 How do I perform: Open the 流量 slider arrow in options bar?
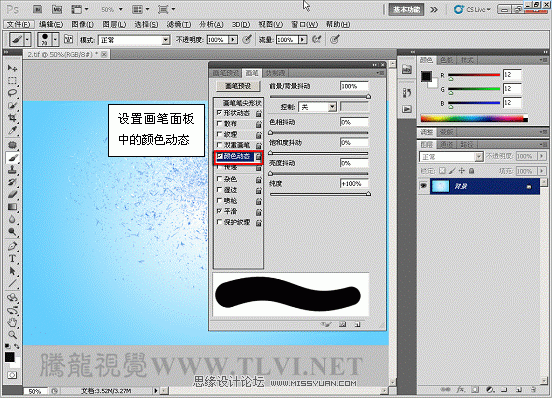pos(302,40)
